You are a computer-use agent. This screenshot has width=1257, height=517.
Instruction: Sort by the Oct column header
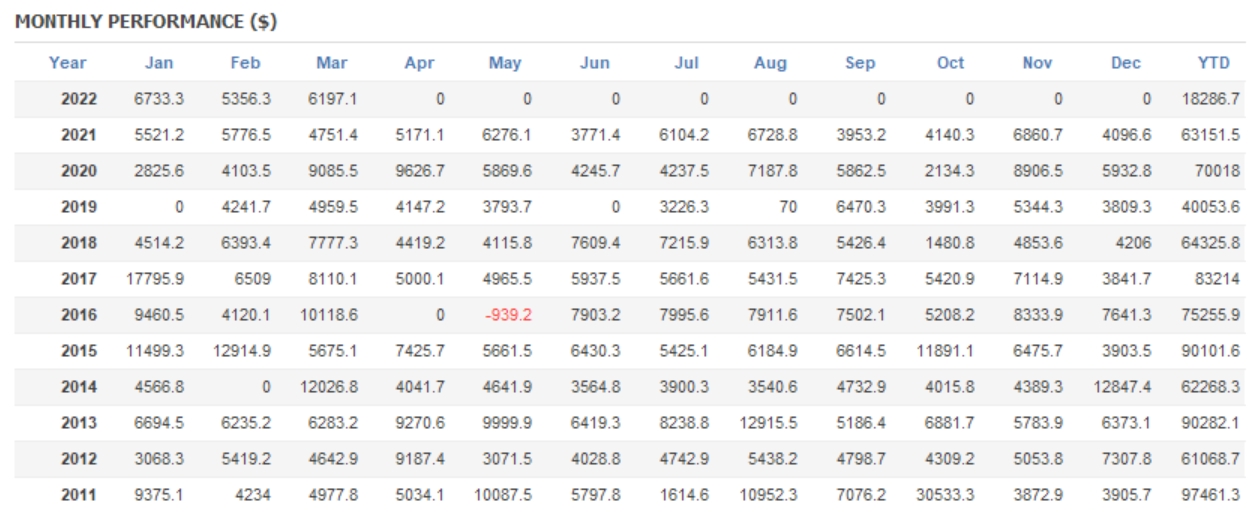click(950, 63)
